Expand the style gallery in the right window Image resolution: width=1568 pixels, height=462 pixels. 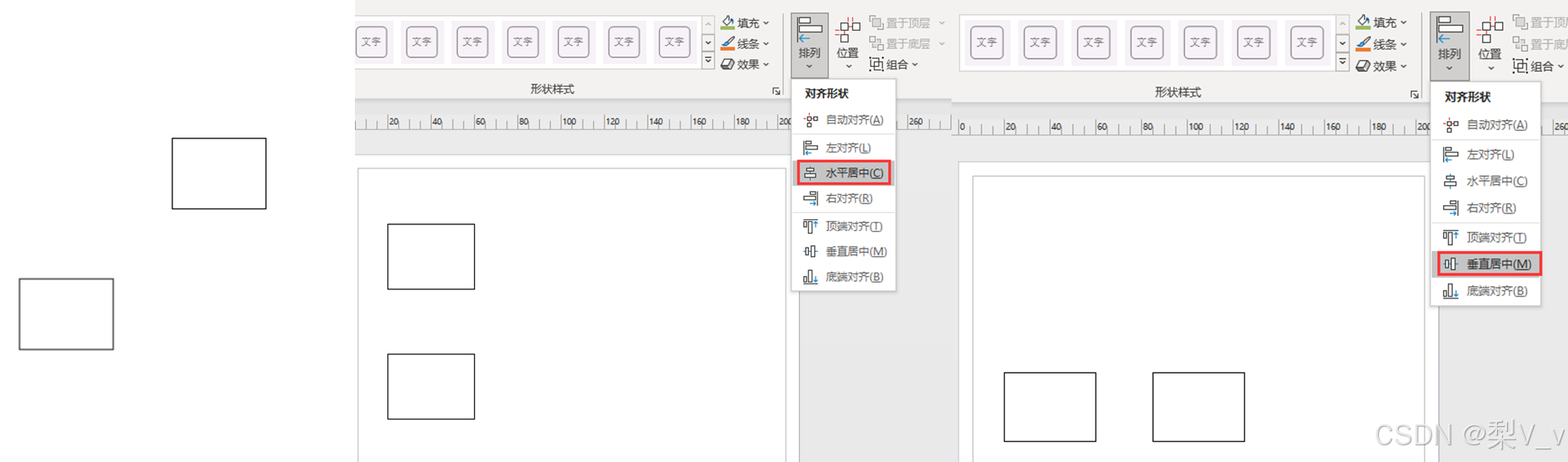pyautogui.click(x=1342, y=62)
